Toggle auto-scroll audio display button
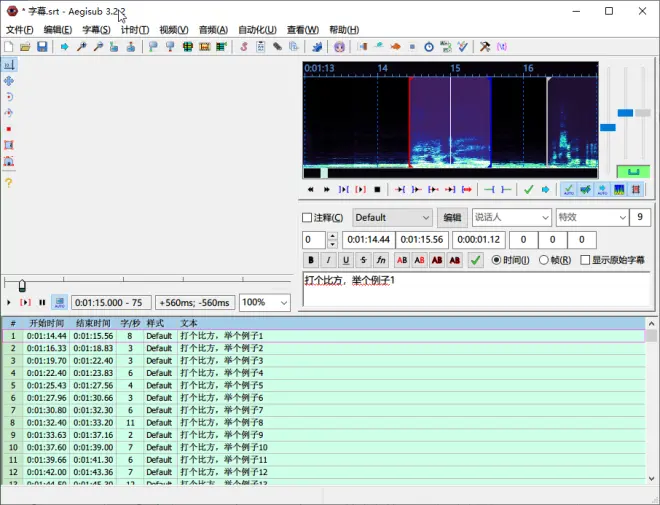Screen dimensions: 660x505 click(x=602, y=190)
